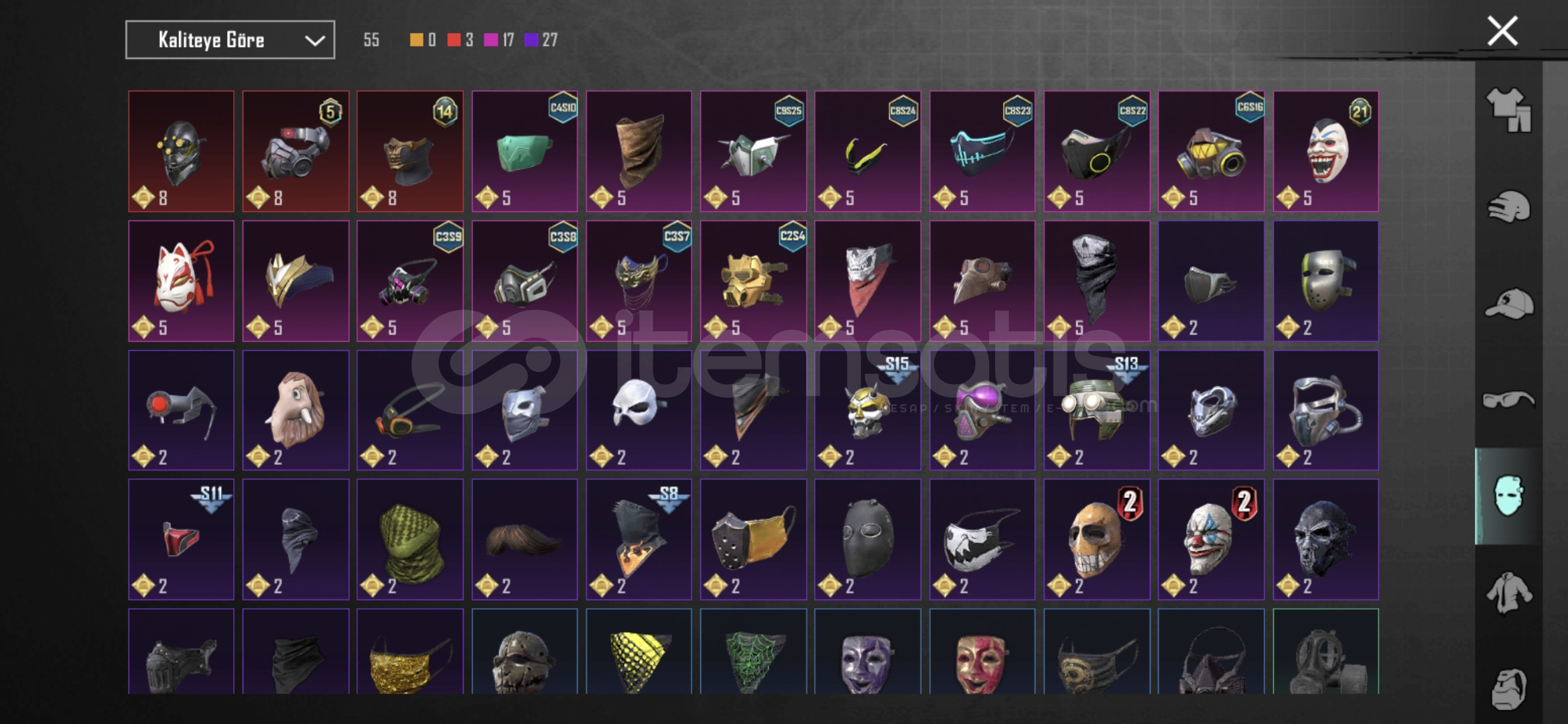The image size is (1568, 724).
Task: Choose the C4S10 green mask item
Action: 525,152
